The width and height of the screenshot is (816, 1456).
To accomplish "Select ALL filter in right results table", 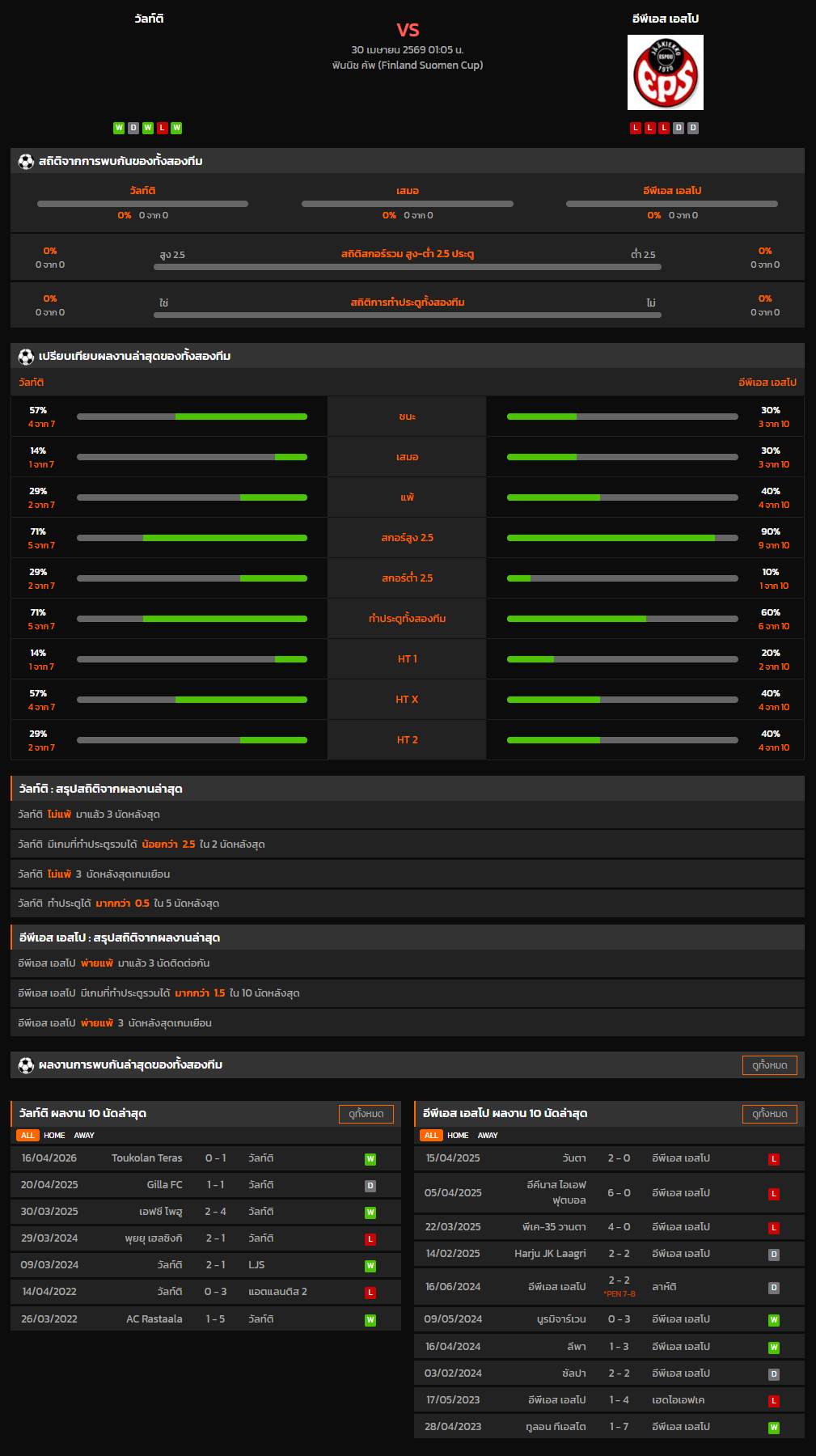I will [431, 1136].
